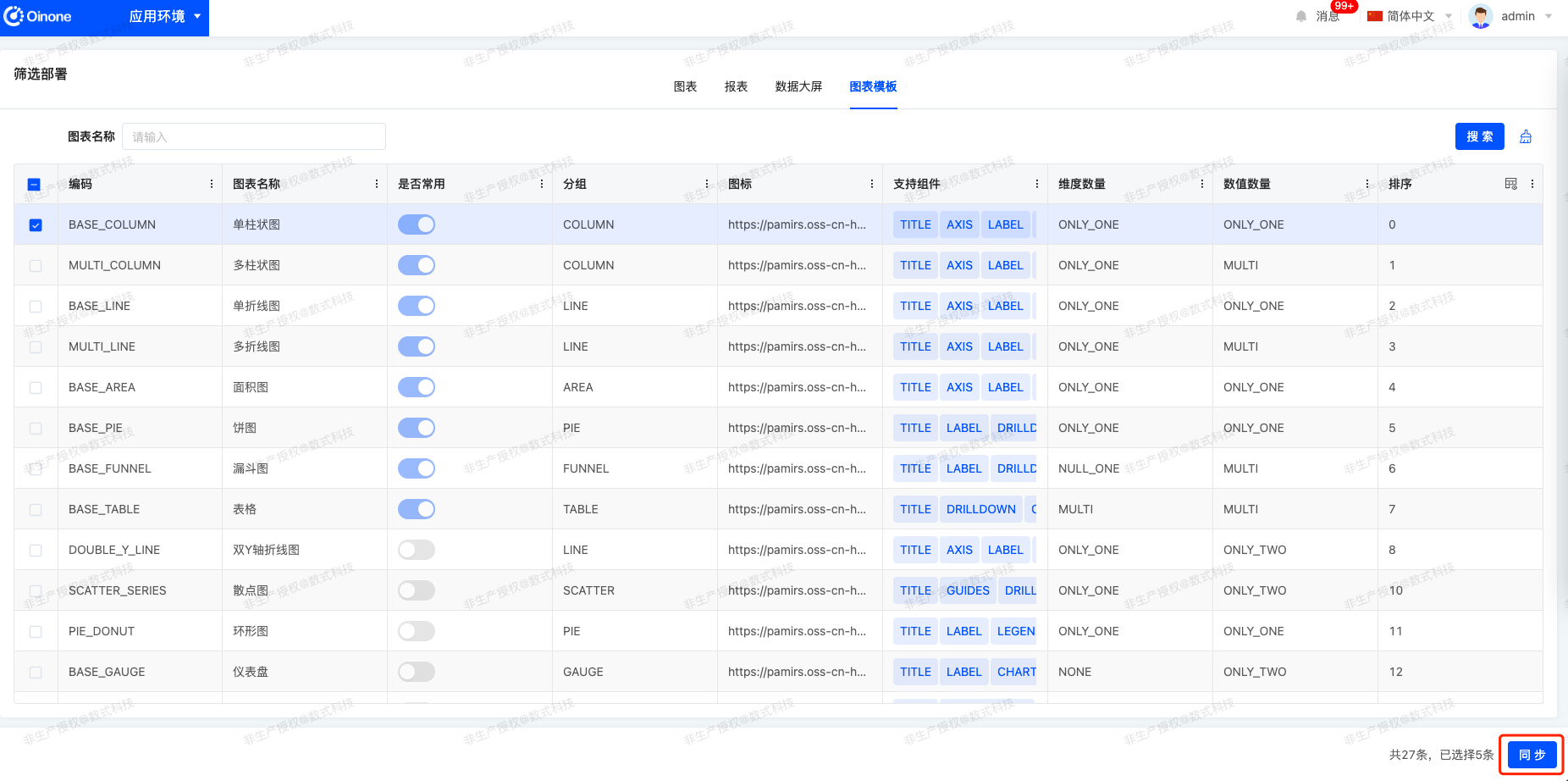
Task: Check the MULTI_COLUMN row checkbox
Action: [36, 266]
